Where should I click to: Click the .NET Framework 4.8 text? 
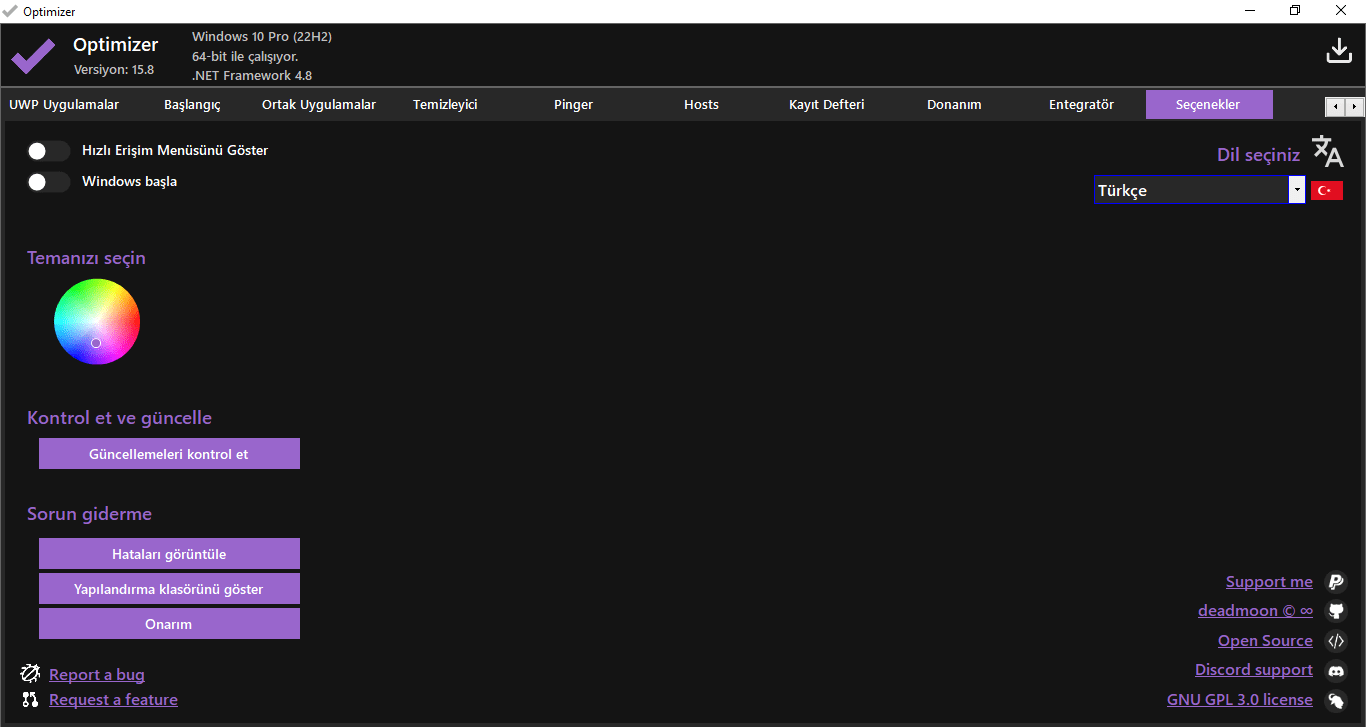252,76
